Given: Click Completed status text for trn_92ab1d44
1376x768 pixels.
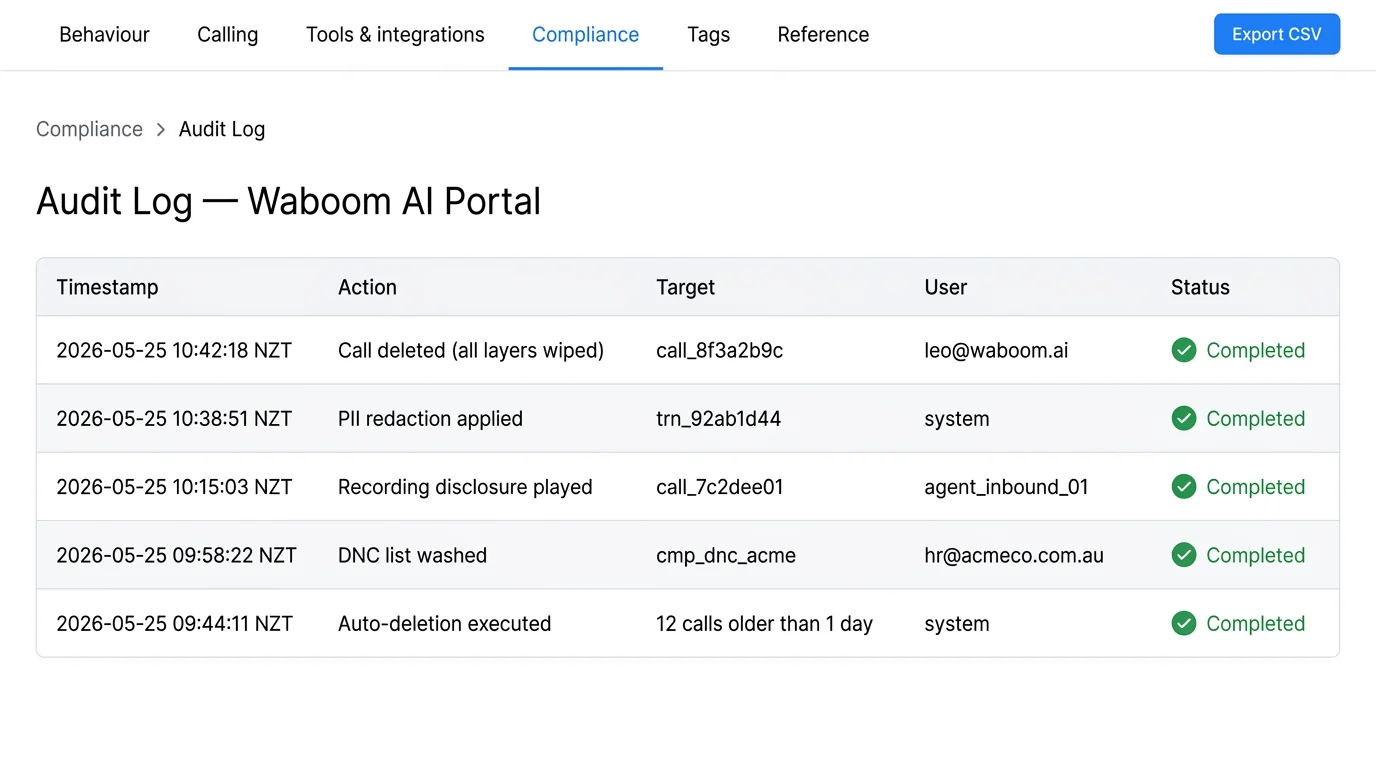Looking at the screenshot, I should coord(1255,419).
